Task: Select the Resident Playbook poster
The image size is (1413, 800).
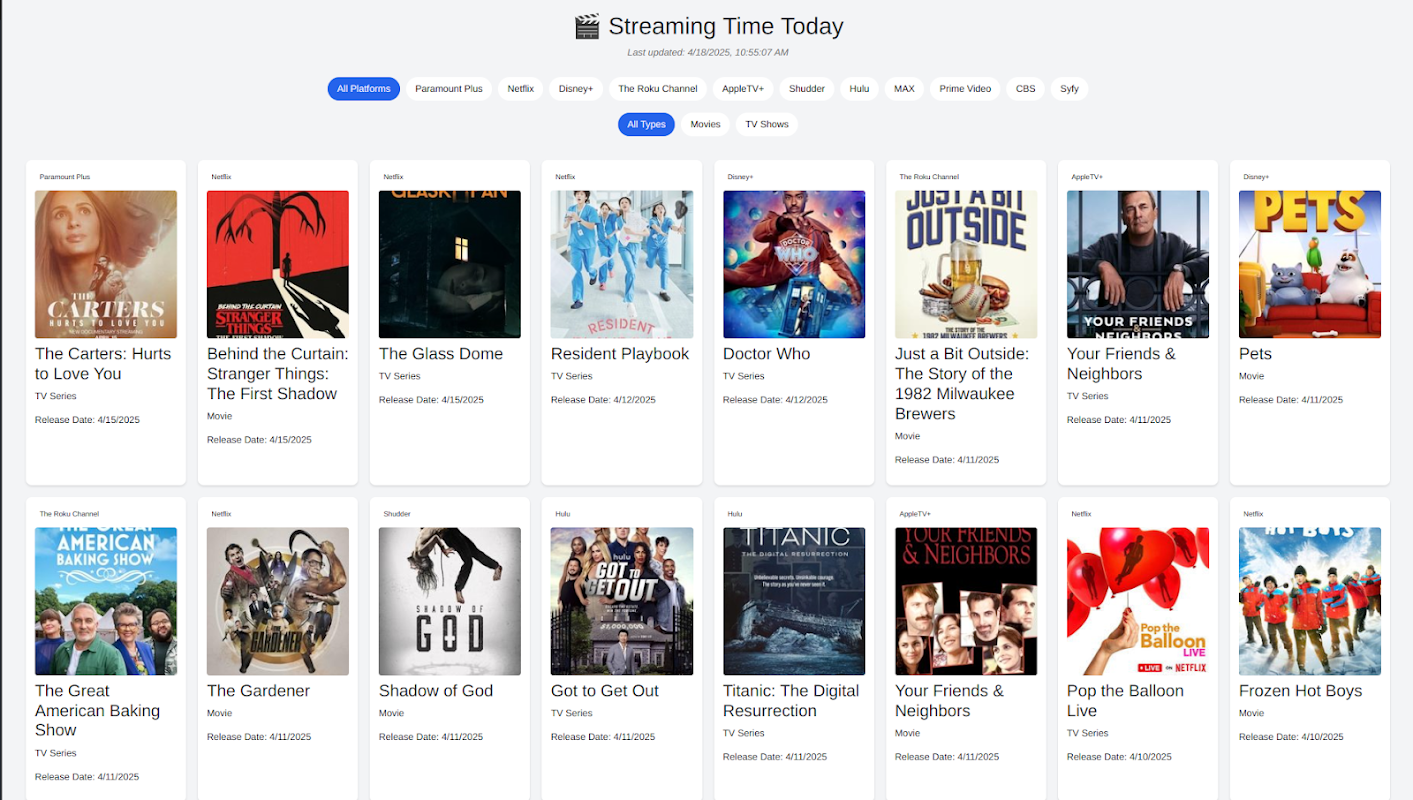Action: (622, 265)
